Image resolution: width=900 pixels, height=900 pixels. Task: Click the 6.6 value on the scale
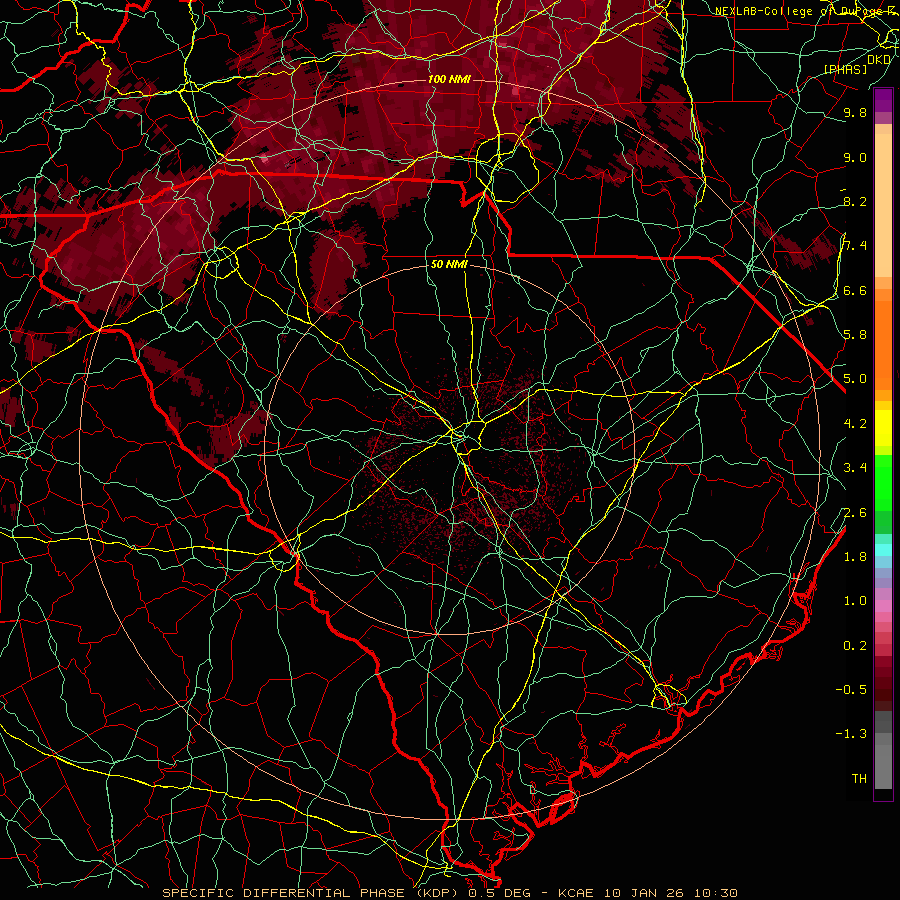pos(855,291)
